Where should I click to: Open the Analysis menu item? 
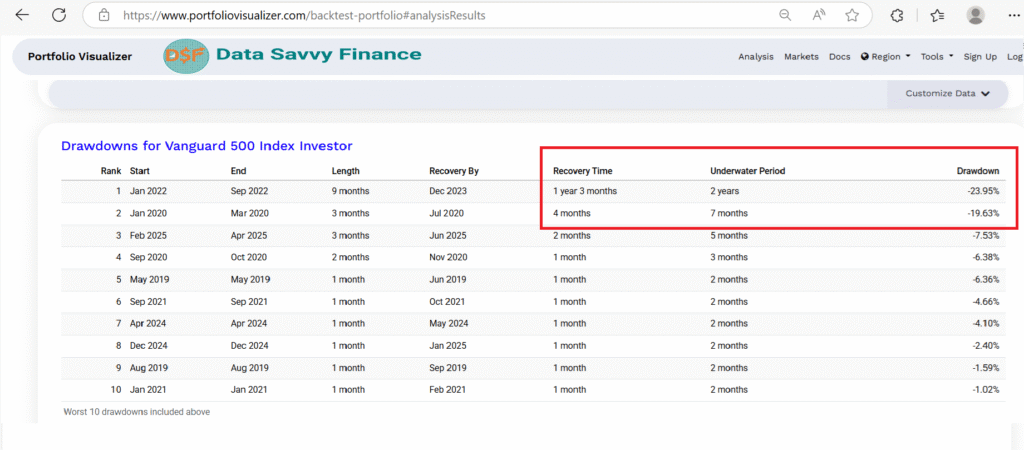755,57
